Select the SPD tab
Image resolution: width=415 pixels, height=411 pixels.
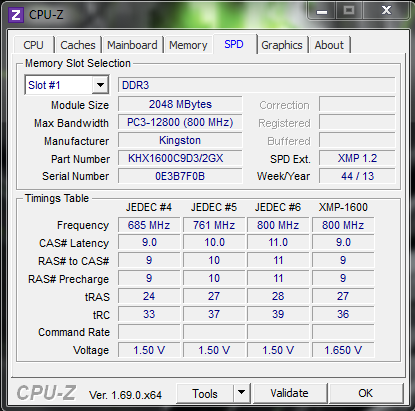pyautogui.click(x=234, y=44)
